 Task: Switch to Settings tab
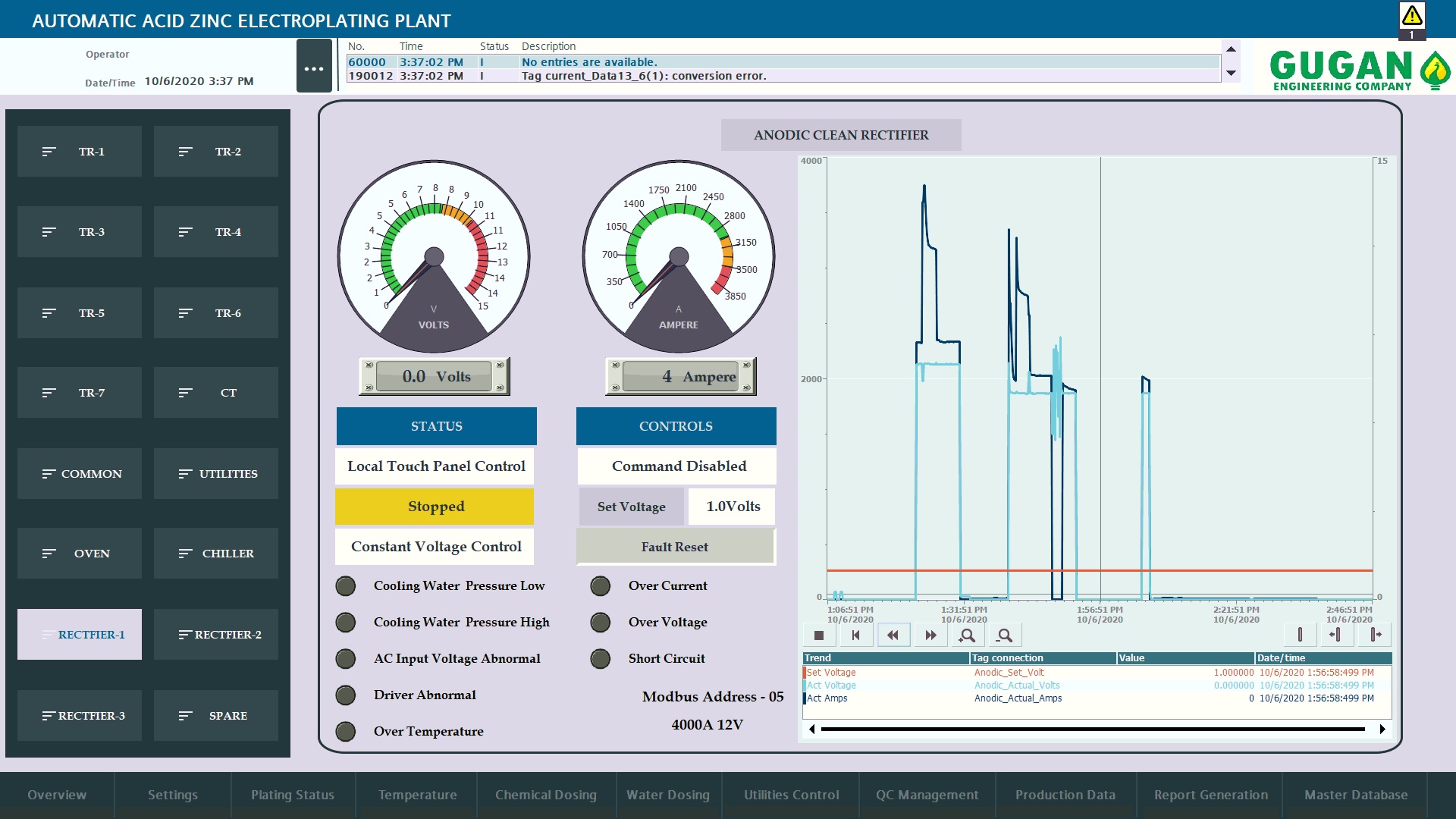173,795
